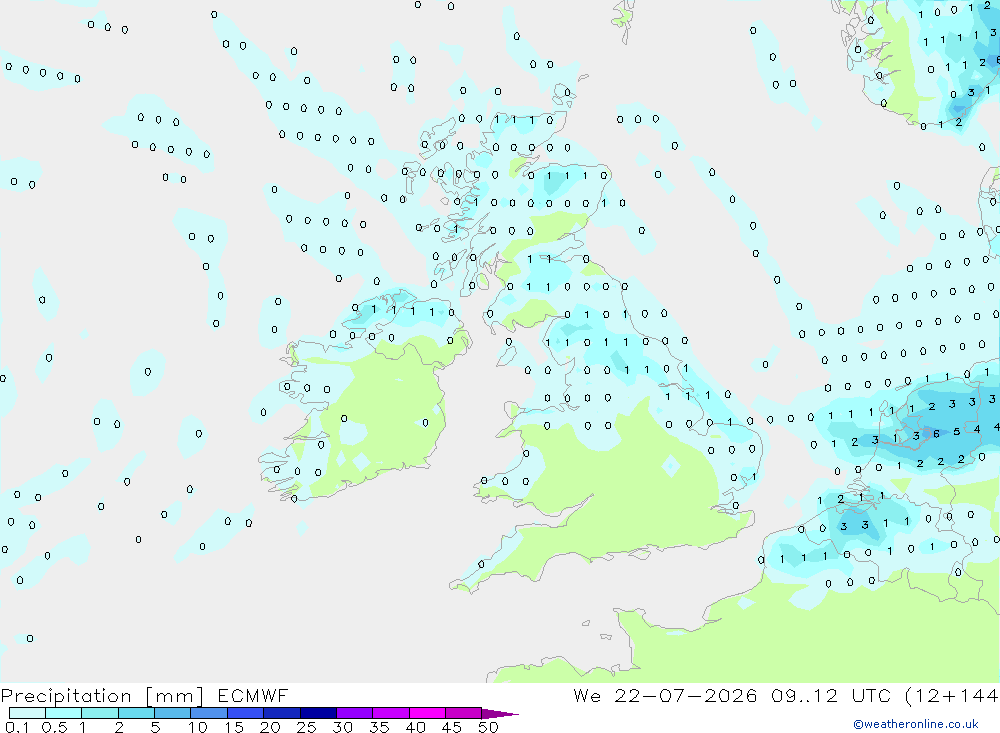Click the '40' legend scale label
This screenshot has width=1000, height=733.
click(x=415, y=727)
